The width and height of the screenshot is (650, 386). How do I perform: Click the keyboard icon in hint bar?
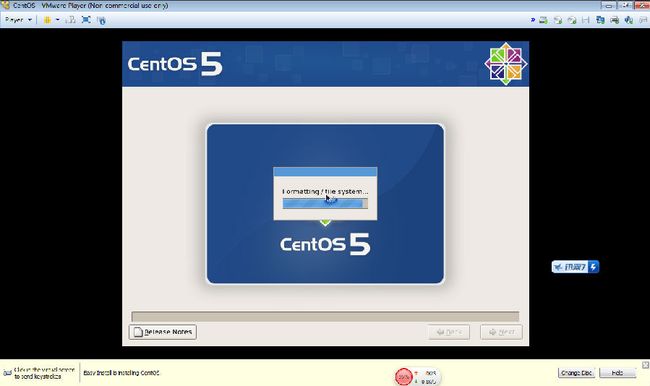[x=7, y=373]
